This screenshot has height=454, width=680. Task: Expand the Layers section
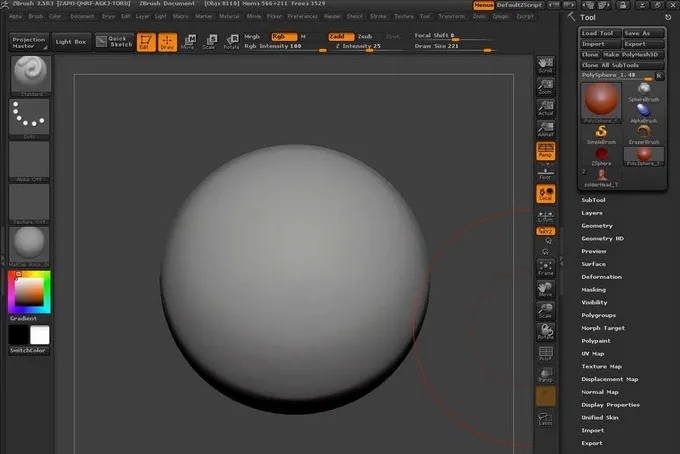592,213
